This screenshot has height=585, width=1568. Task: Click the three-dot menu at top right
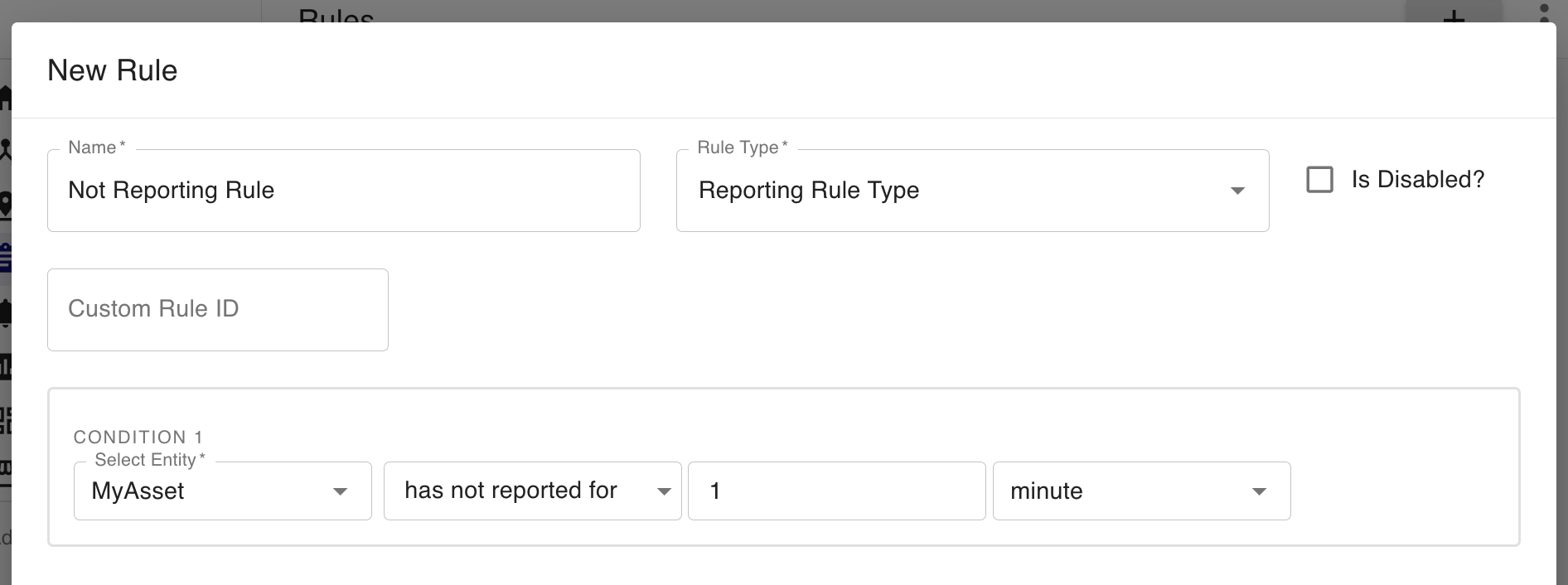pos(1543,12)
